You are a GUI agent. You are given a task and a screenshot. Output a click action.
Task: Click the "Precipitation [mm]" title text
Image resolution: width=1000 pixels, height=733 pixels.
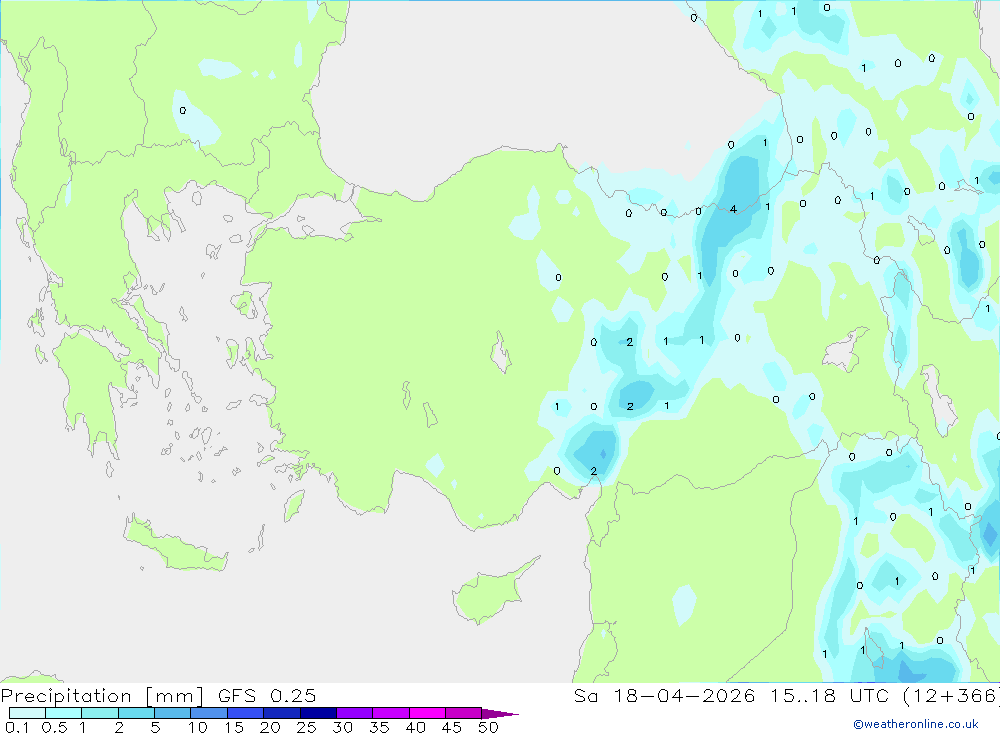tap(102, 696)
